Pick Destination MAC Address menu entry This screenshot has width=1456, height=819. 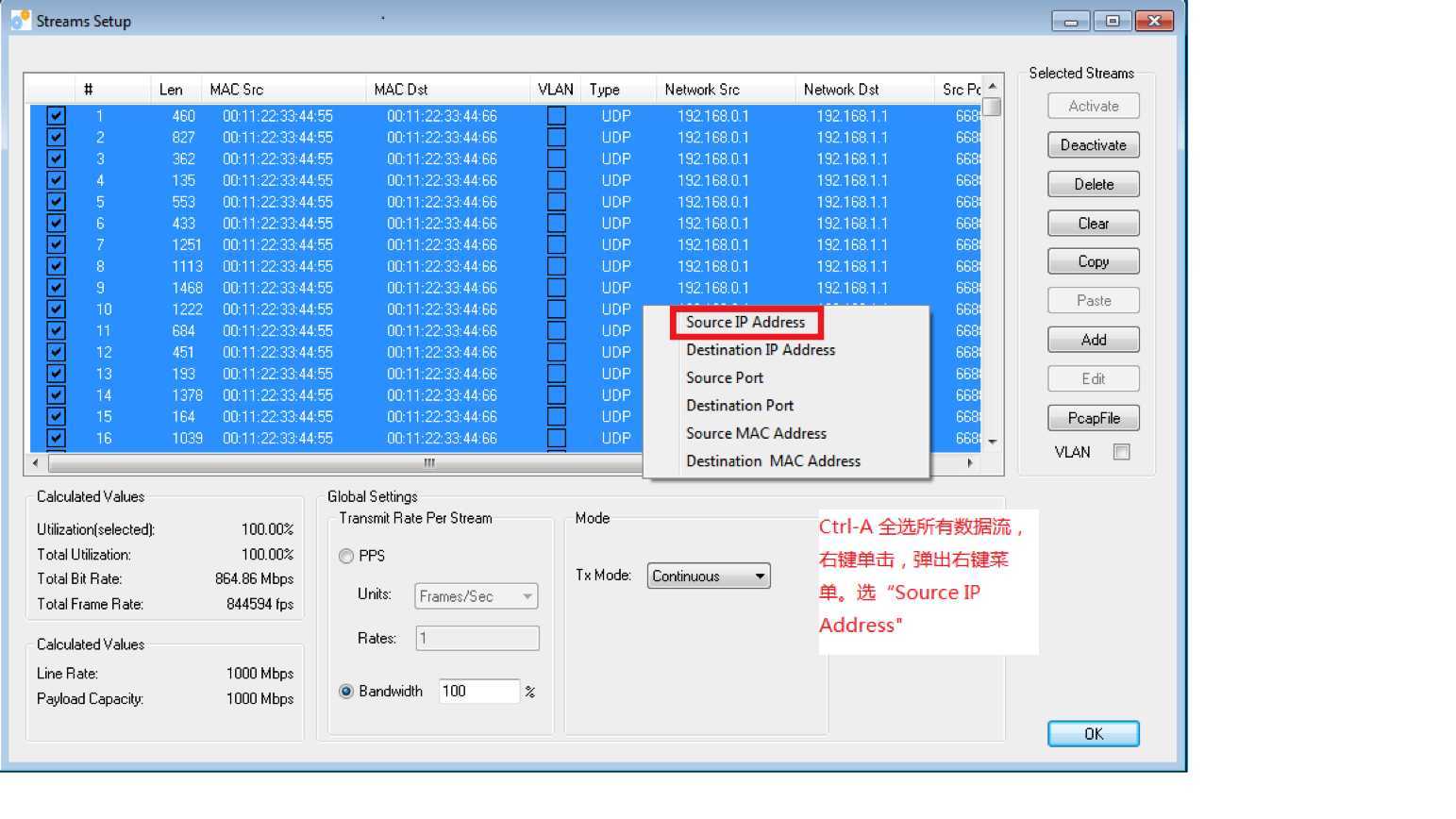tap(773, 461)
